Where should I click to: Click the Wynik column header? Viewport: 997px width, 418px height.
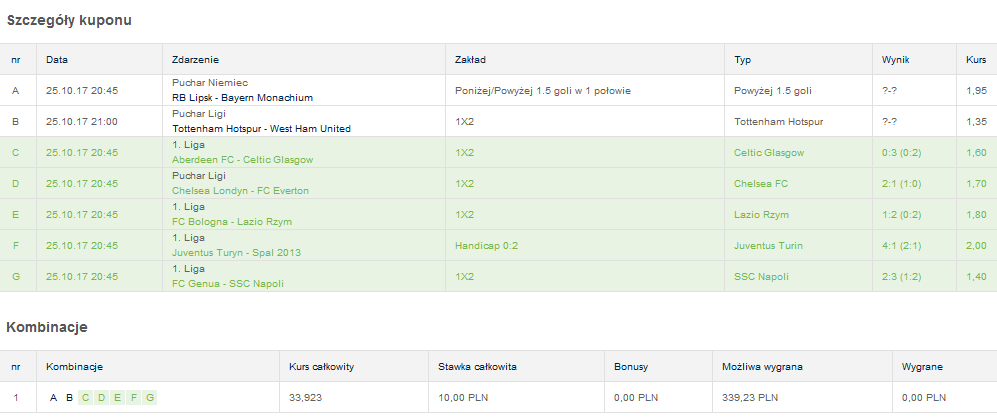point(895,60)
